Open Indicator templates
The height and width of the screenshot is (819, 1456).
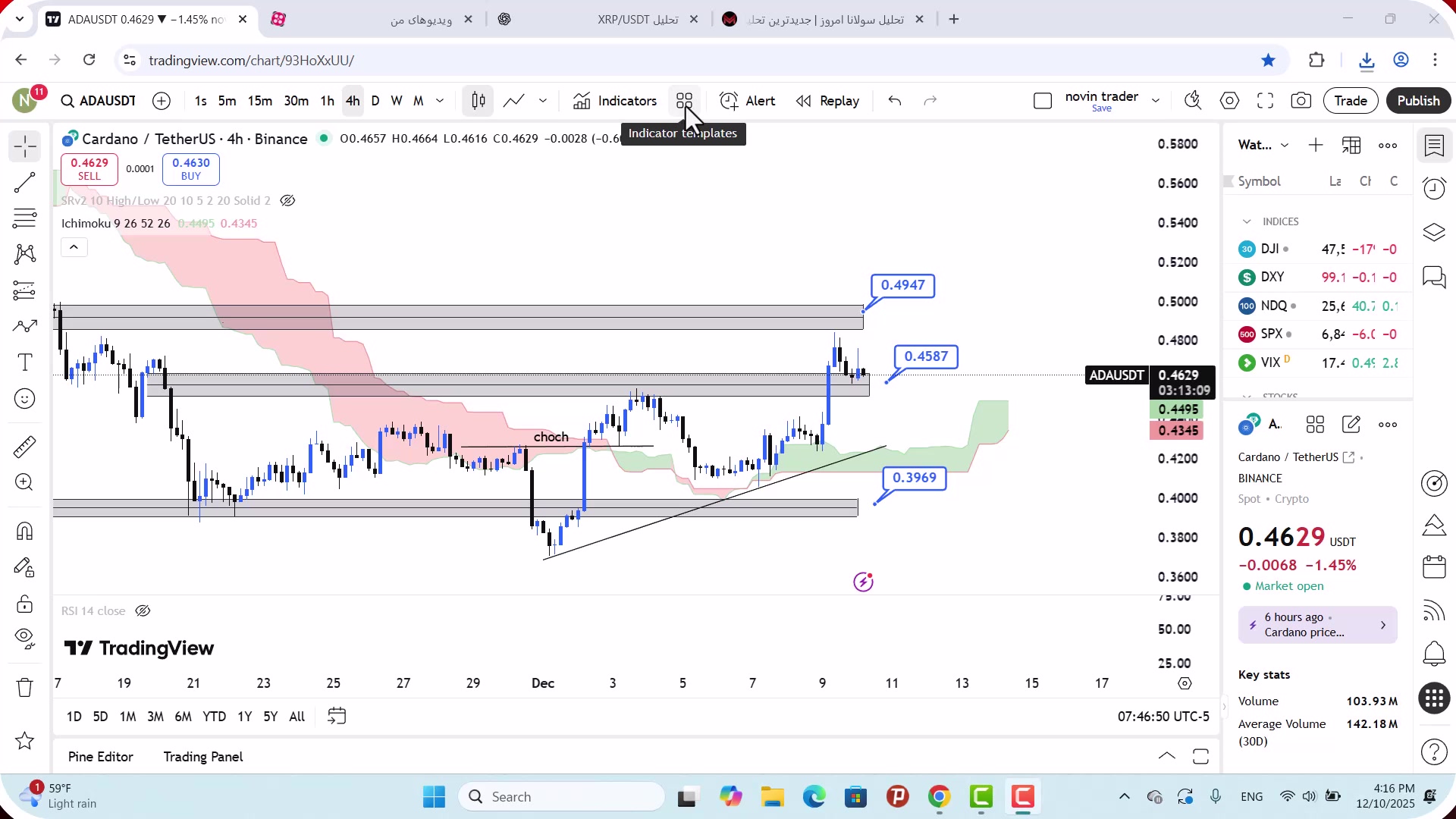(x=685, y=101)
